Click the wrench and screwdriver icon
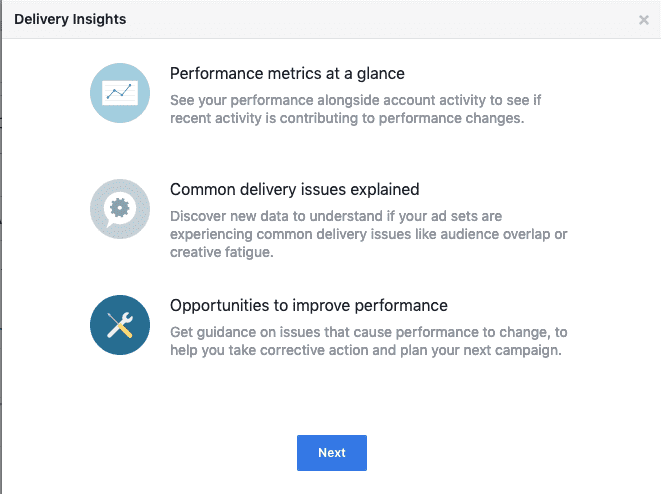 (x=120, y=324)
